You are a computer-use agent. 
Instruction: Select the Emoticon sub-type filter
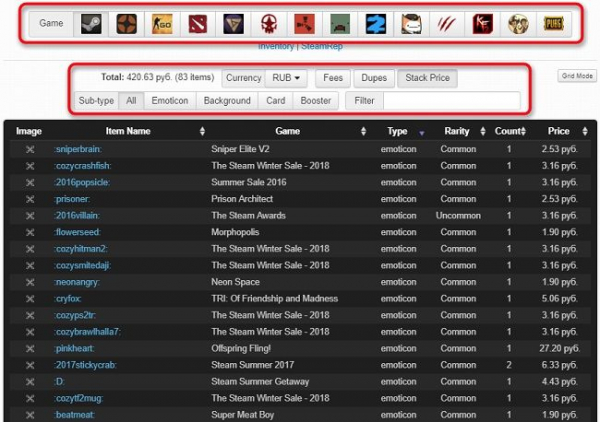pyautogui.click(x=170, y=101)
